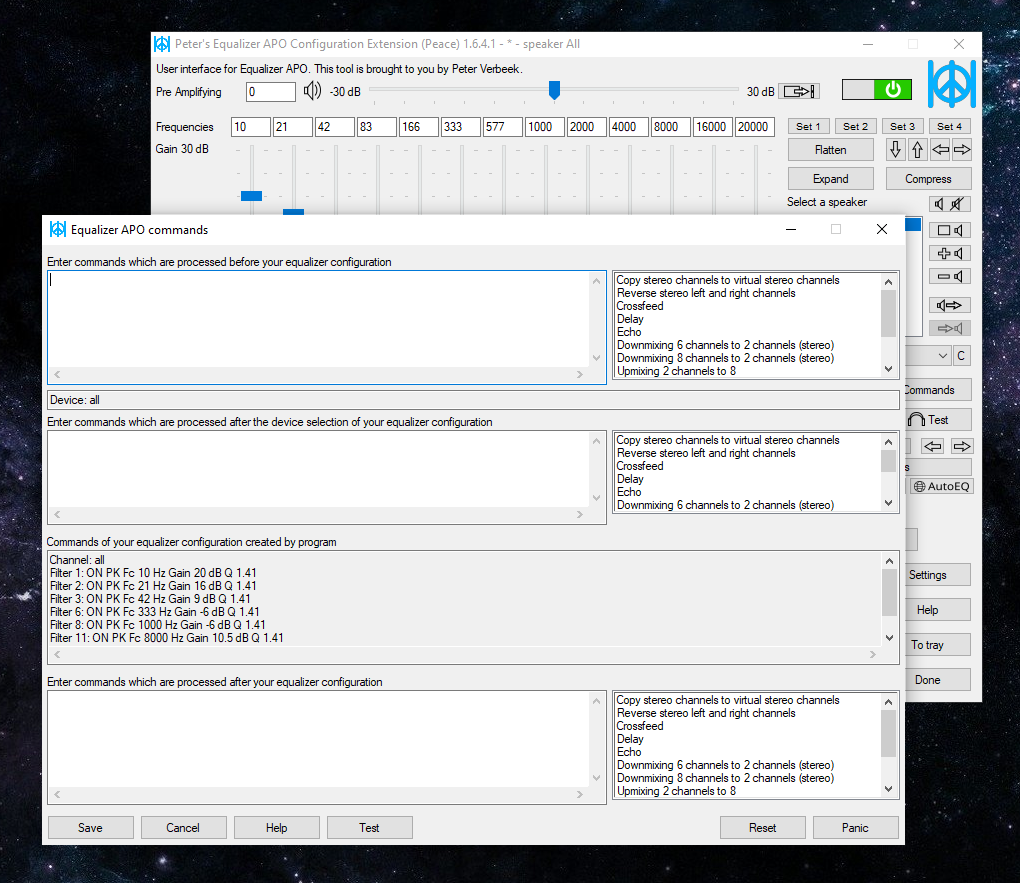The height and width of the screenshot is (883, 1020).
Task: Select the Set 1 preset button
Action: 809,126
